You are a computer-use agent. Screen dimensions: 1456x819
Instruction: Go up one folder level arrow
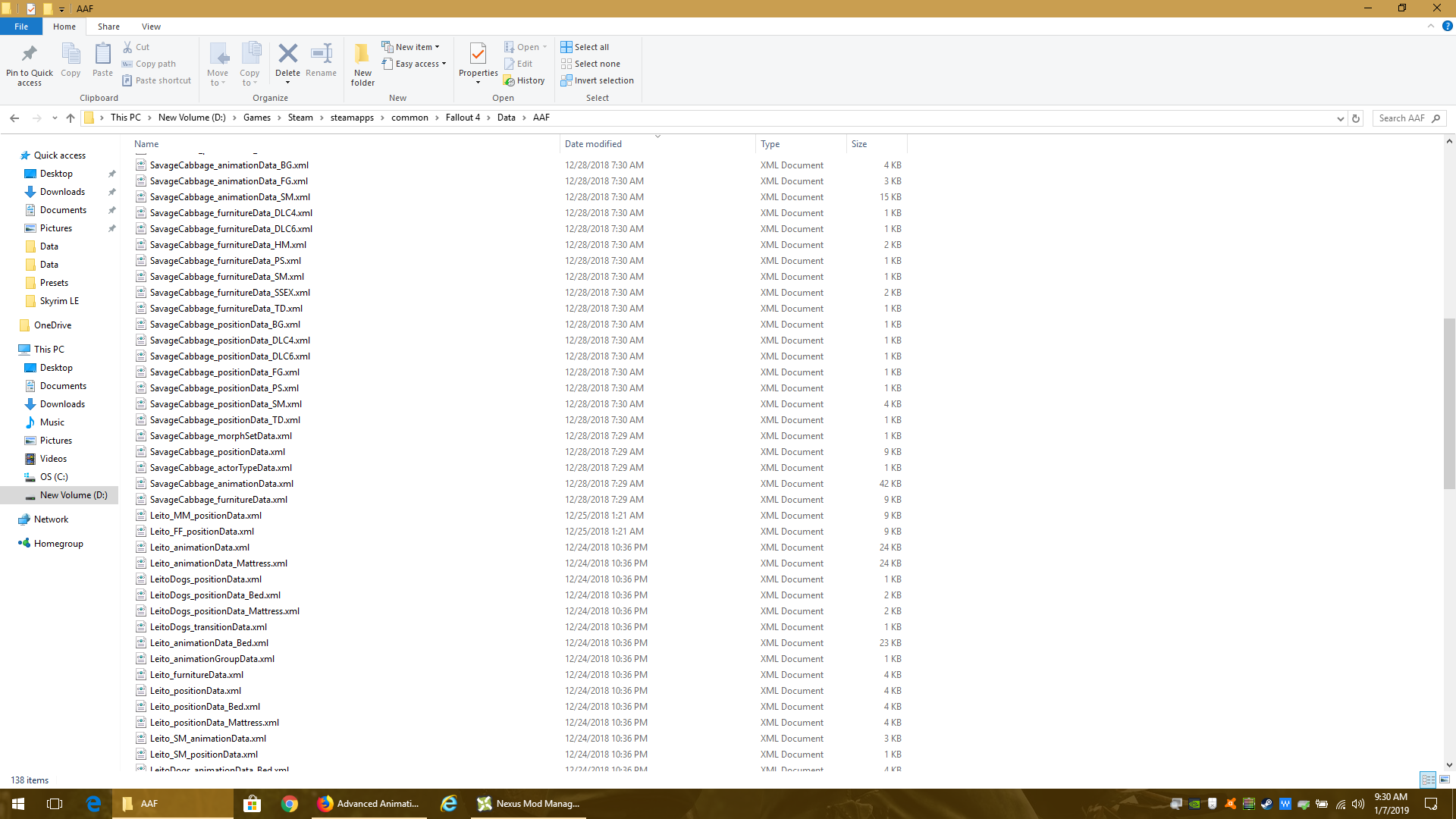coord(71,118)
